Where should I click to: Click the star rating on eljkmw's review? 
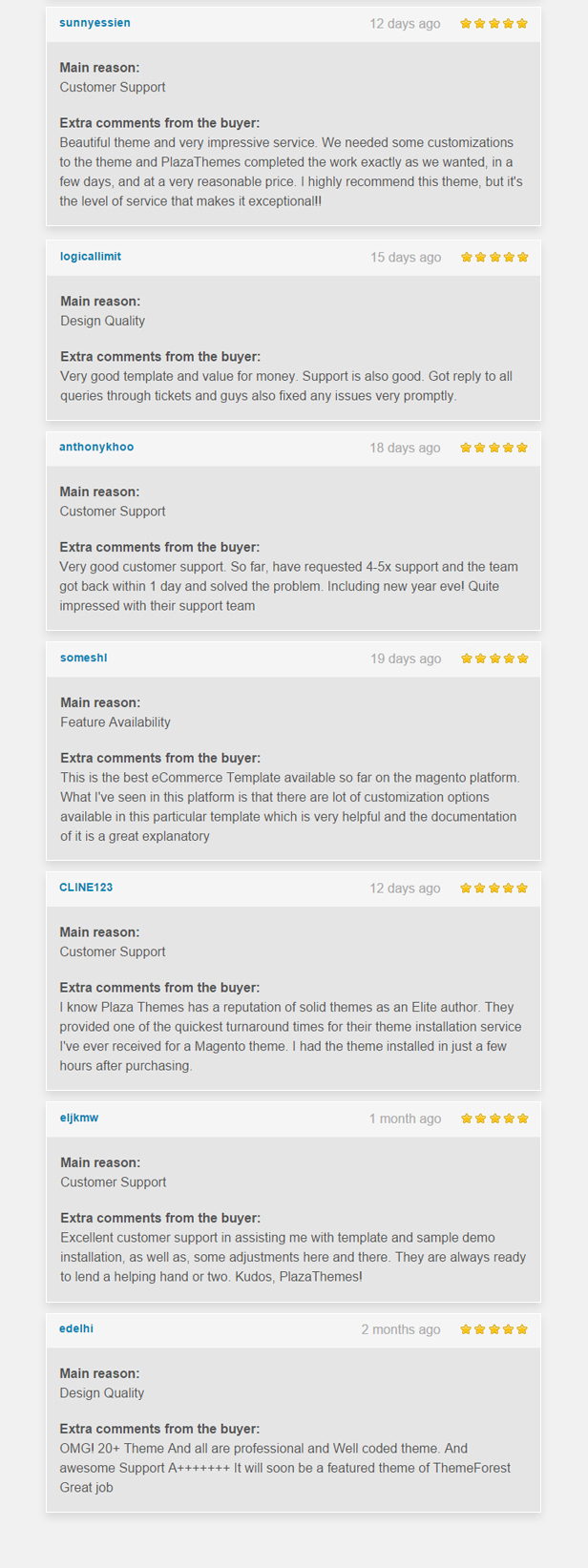(494, 1118)
